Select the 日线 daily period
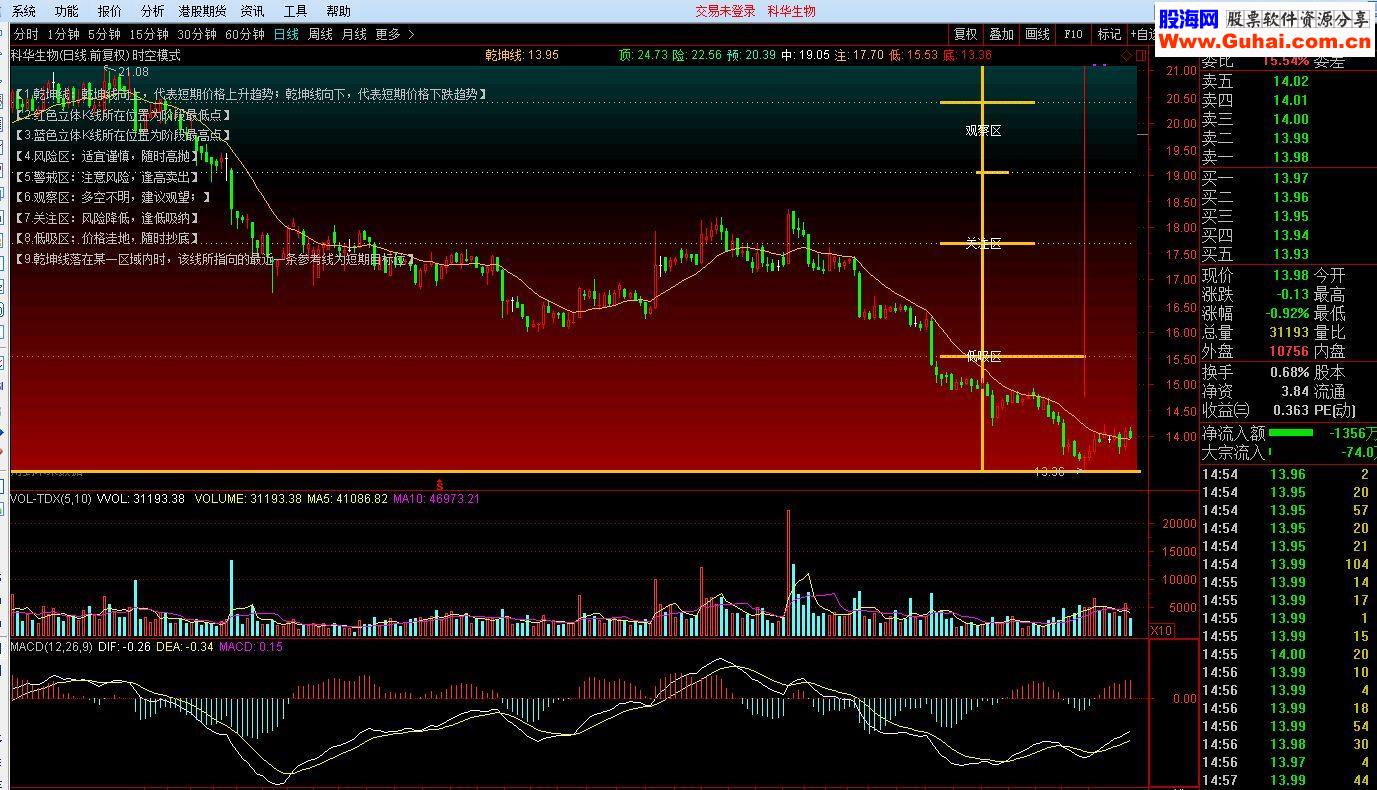The width and height of the screenshot is (1377, 790). point(286,34)
